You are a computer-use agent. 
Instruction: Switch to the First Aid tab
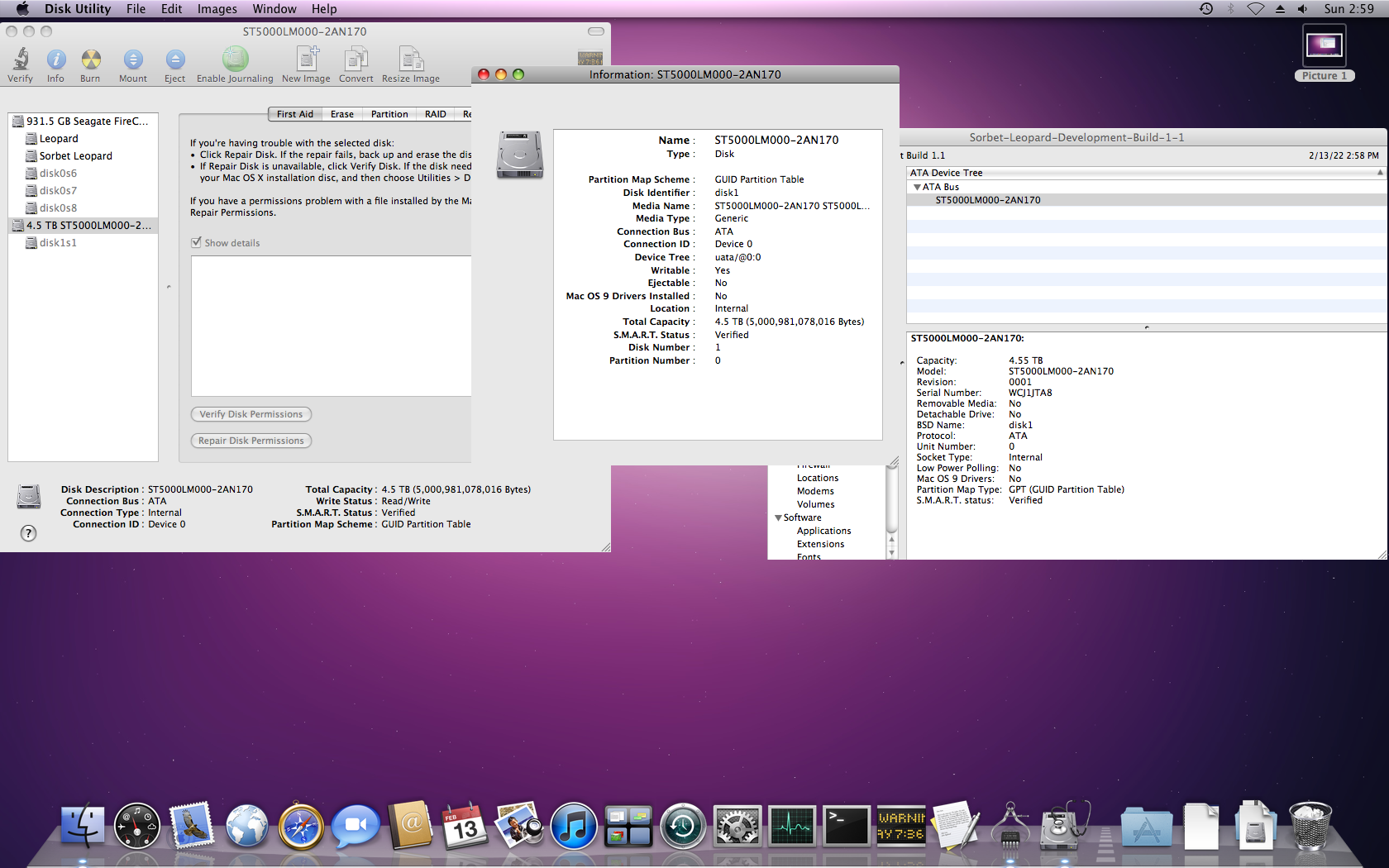coord(295,114)
